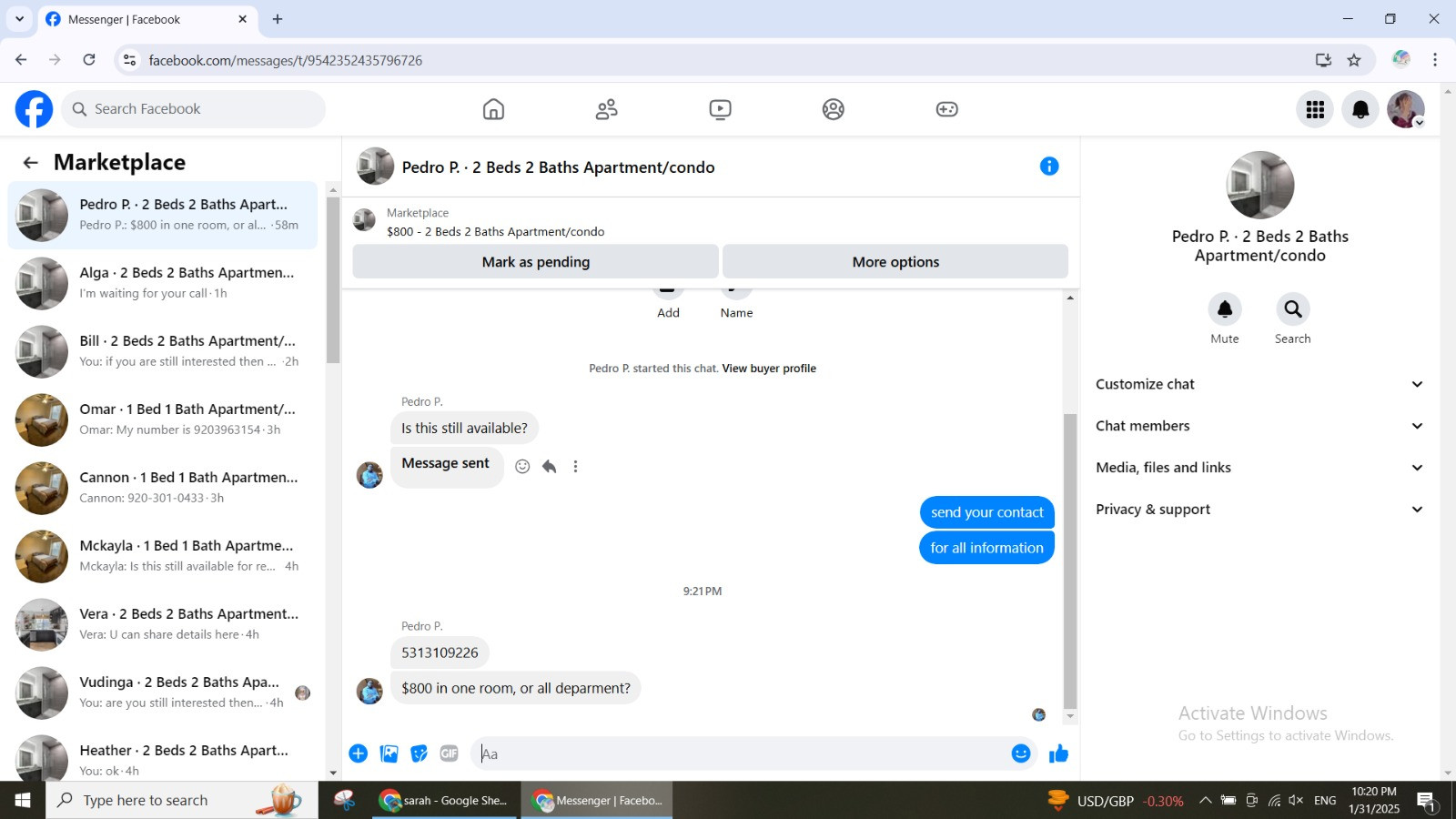
Task: Open View buyer profile link
Action: click(769, 369)
